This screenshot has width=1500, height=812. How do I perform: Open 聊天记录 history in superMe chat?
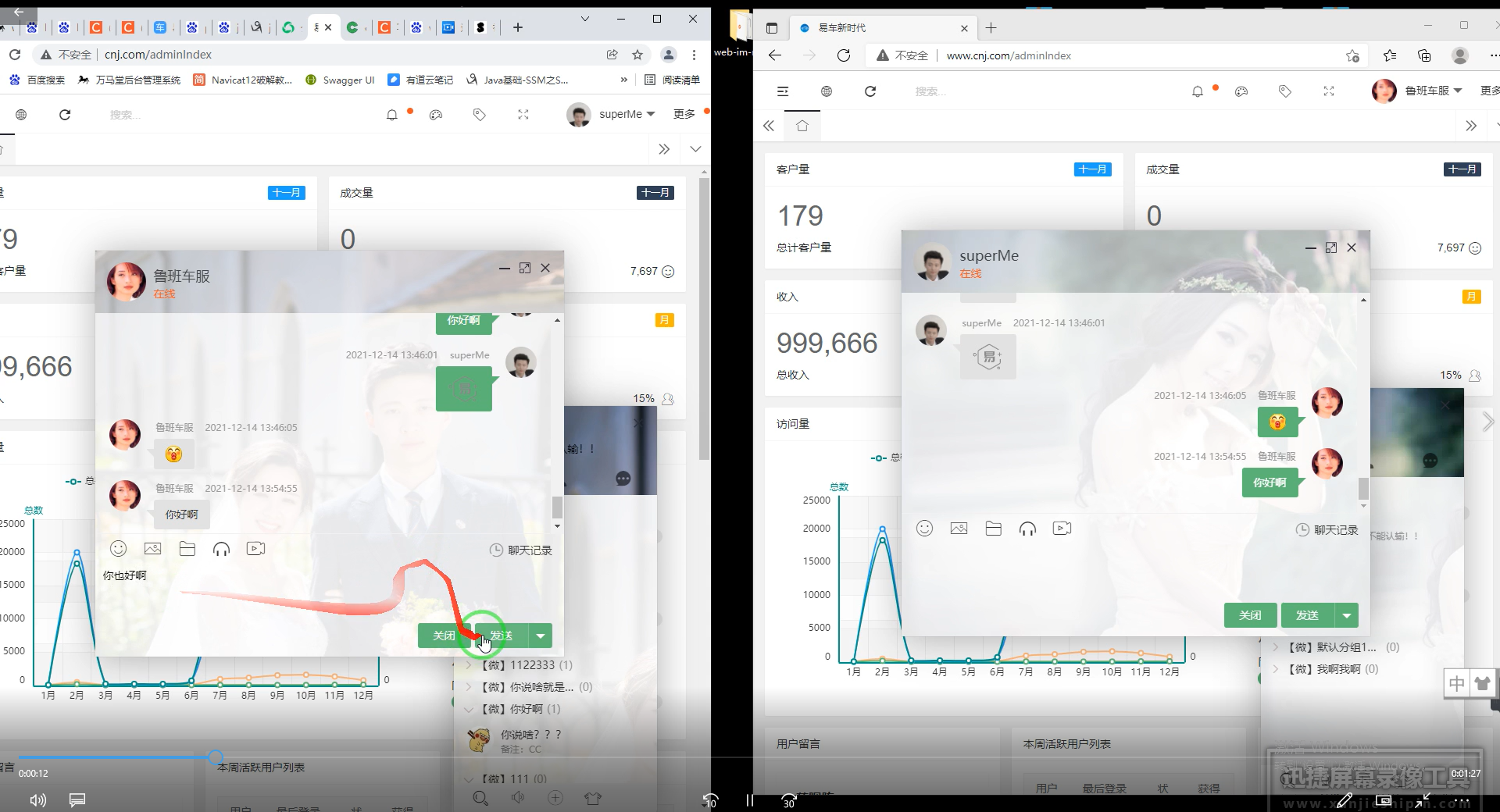(x=1327, y=530)
